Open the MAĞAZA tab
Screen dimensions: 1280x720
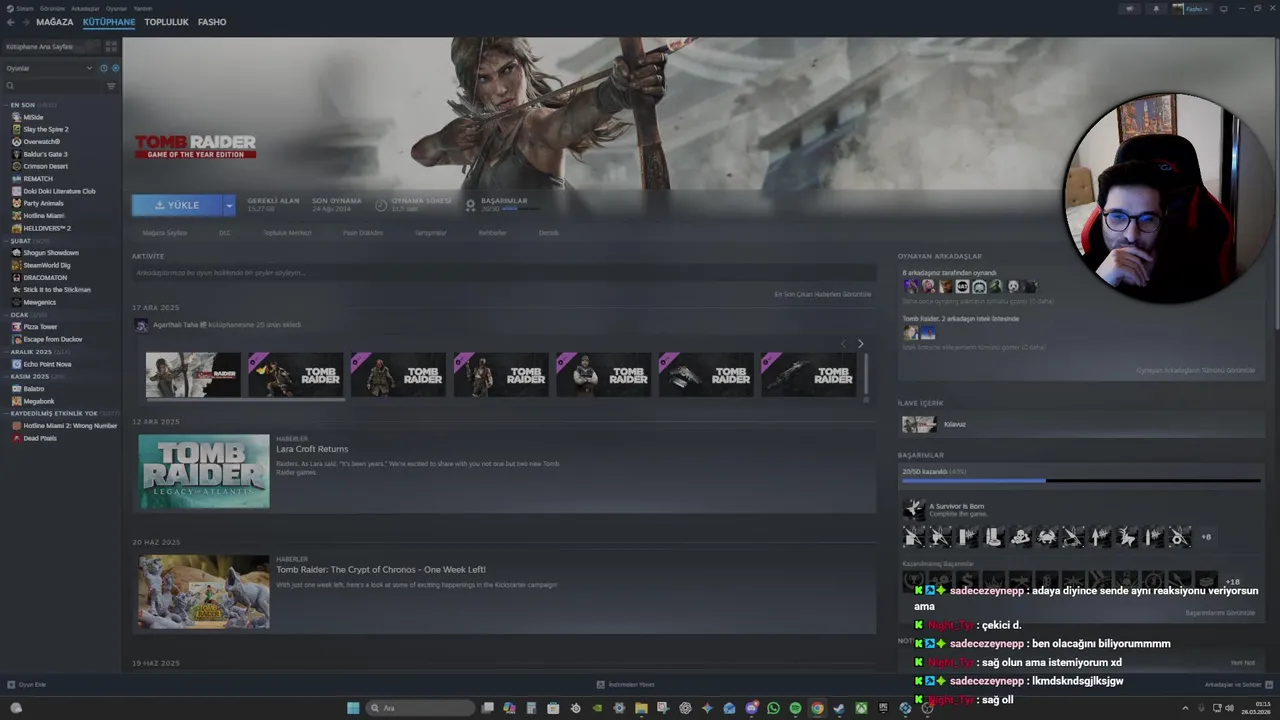[x=55, y=22]
